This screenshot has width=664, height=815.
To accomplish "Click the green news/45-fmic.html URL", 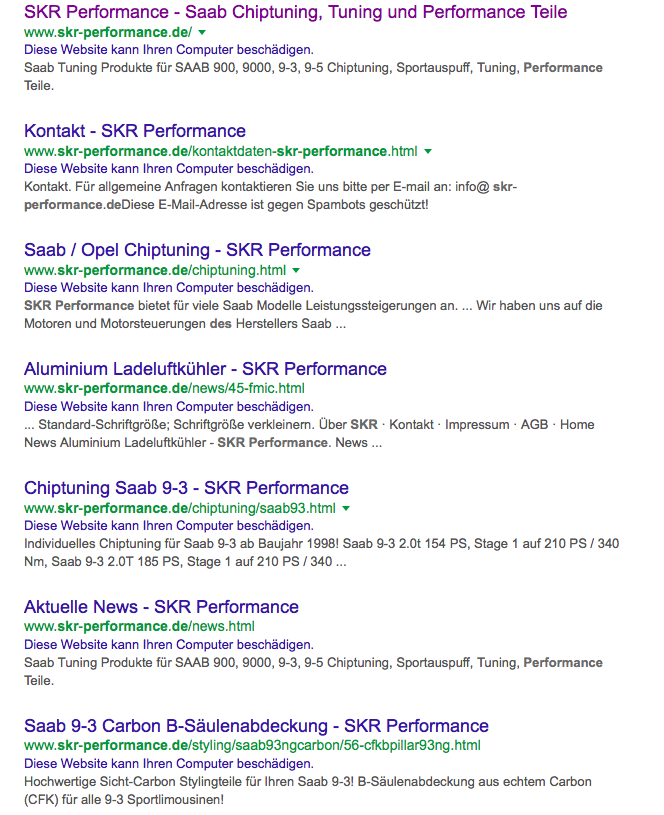I will coord(164,389).
